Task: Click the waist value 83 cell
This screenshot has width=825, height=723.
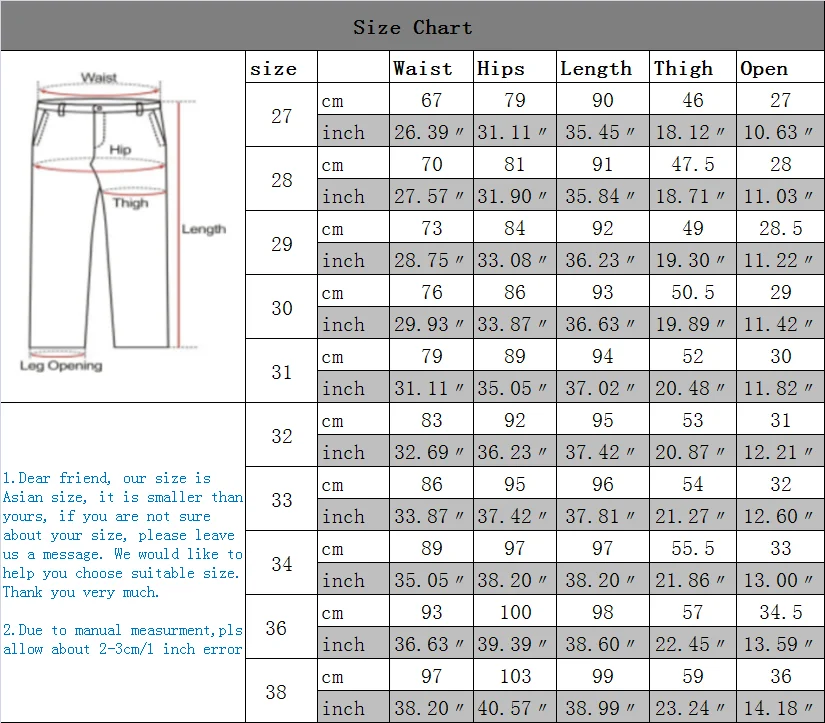Action: click(x=431, y=419)
